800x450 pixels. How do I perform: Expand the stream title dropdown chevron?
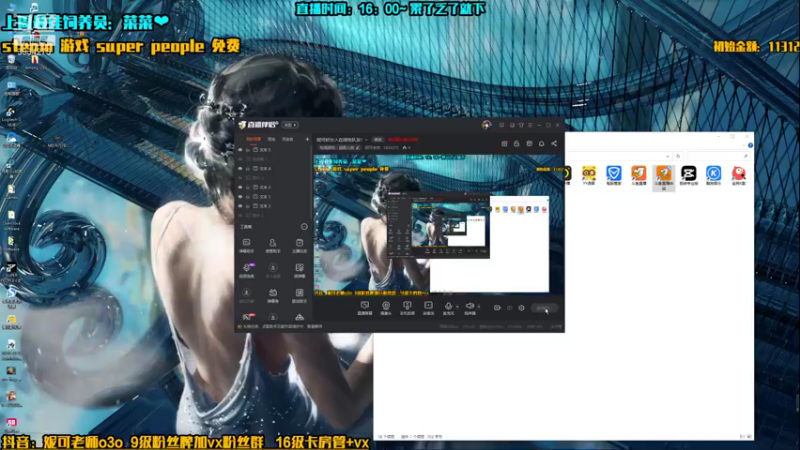pos(366,140)
